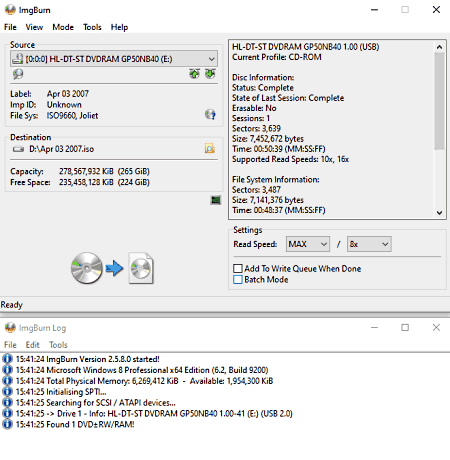The image size is (450, 460).
Task: Click the ImgBurn Log window title icon
Action: (10, 328)
